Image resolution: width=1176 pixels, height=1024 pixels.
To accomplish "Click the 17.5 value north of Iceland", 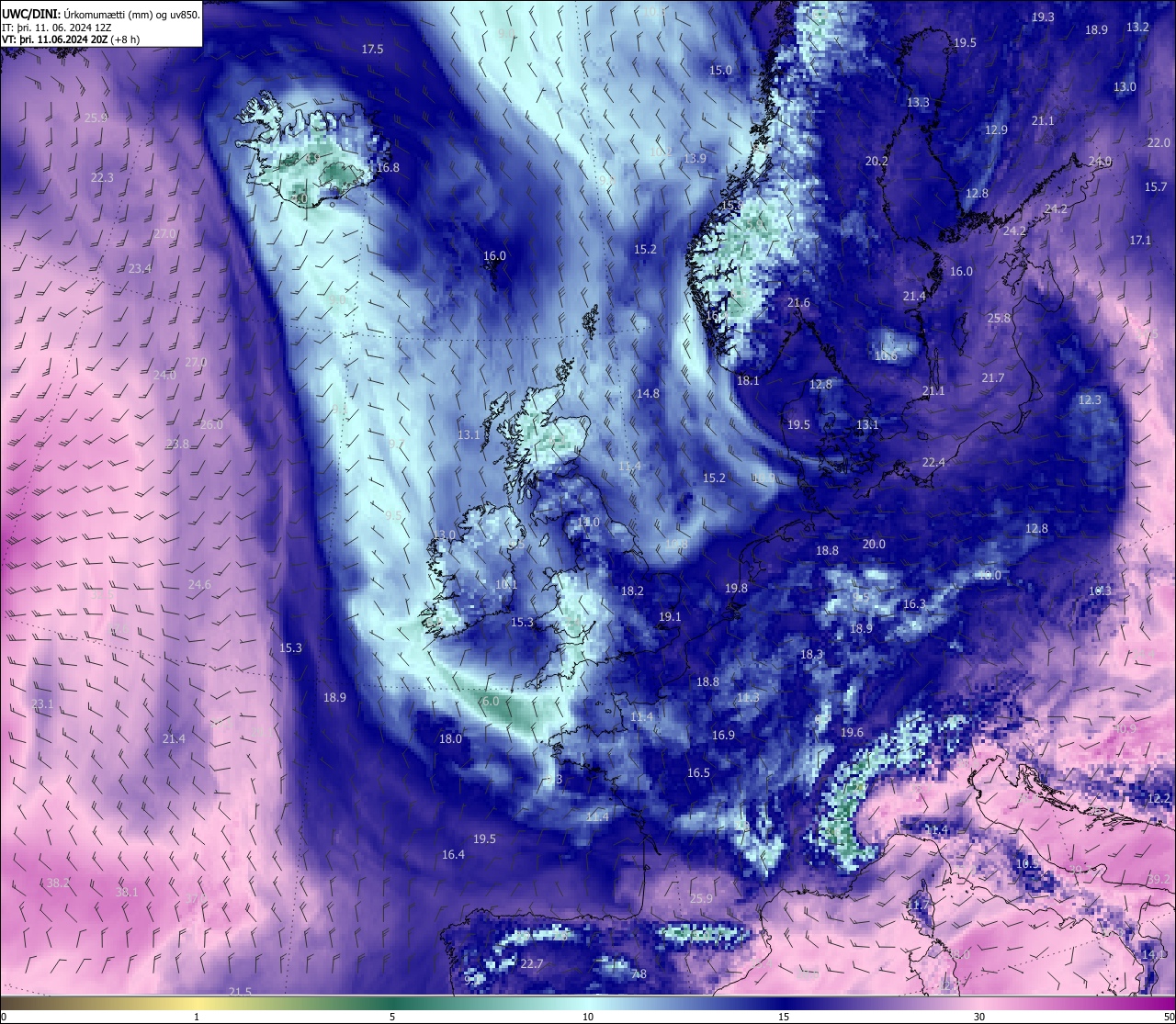I will [372, 50].
